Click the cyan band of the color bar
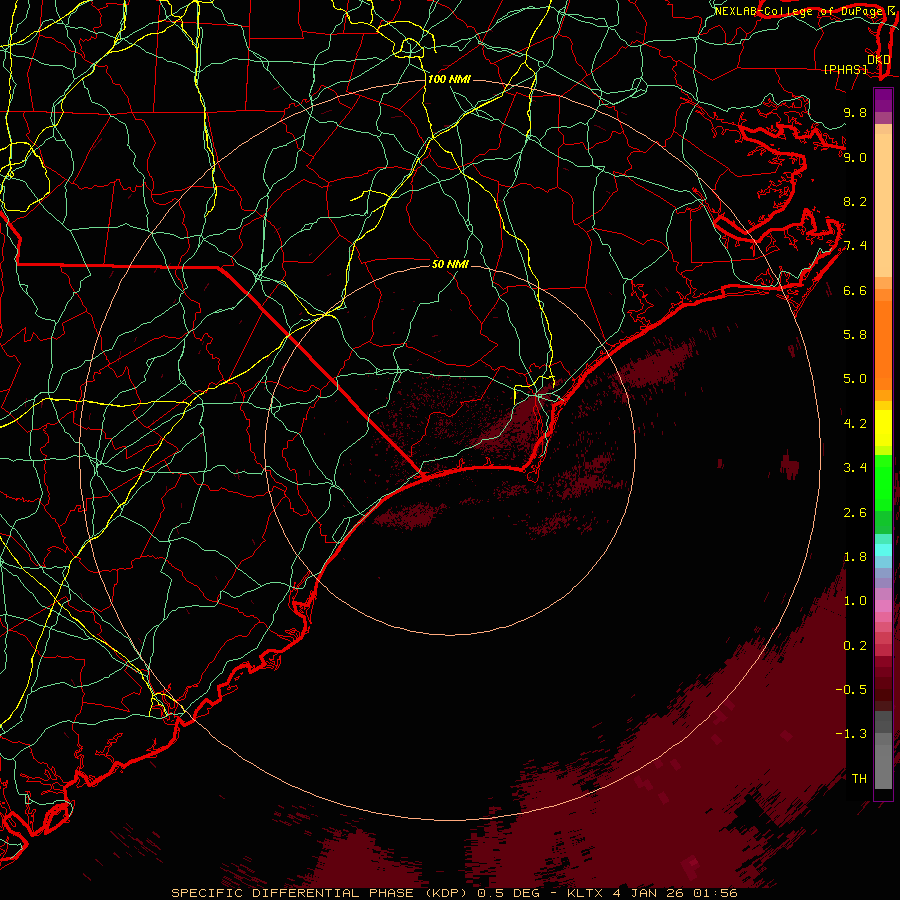Image resolution: width=900 pixels, height=900 pixels. tap(883, 550)
